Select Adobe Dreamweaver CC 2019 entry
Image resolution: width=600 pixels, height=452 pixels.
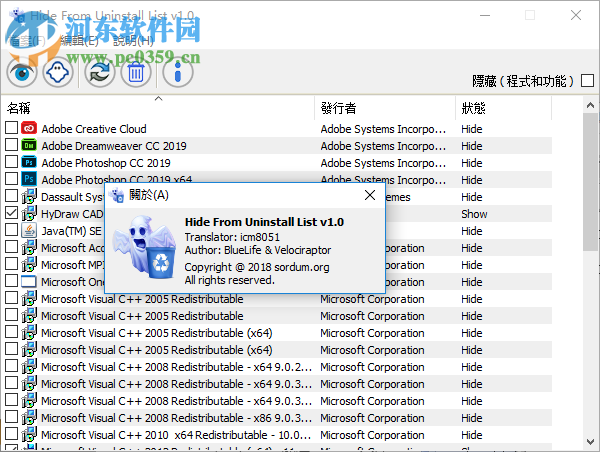tap(114, 146)
